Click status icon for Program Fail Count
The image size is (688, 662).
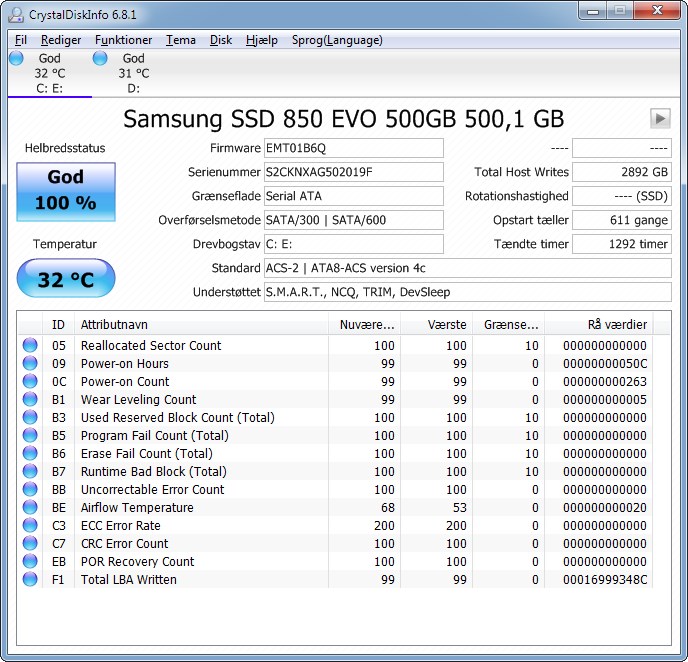30,435
